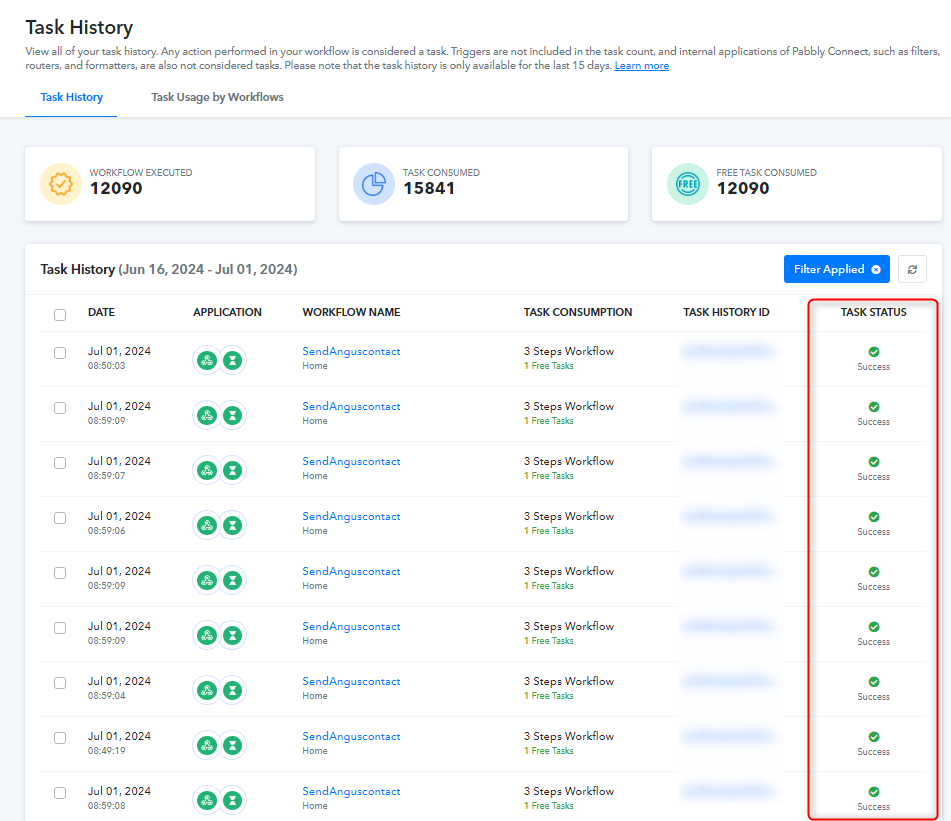The height and width of the screenshot is (821, 951).
Task: Tick the checkbox for the 08:50:03 row
Action: pyautogui.click(x=60, y=353)
